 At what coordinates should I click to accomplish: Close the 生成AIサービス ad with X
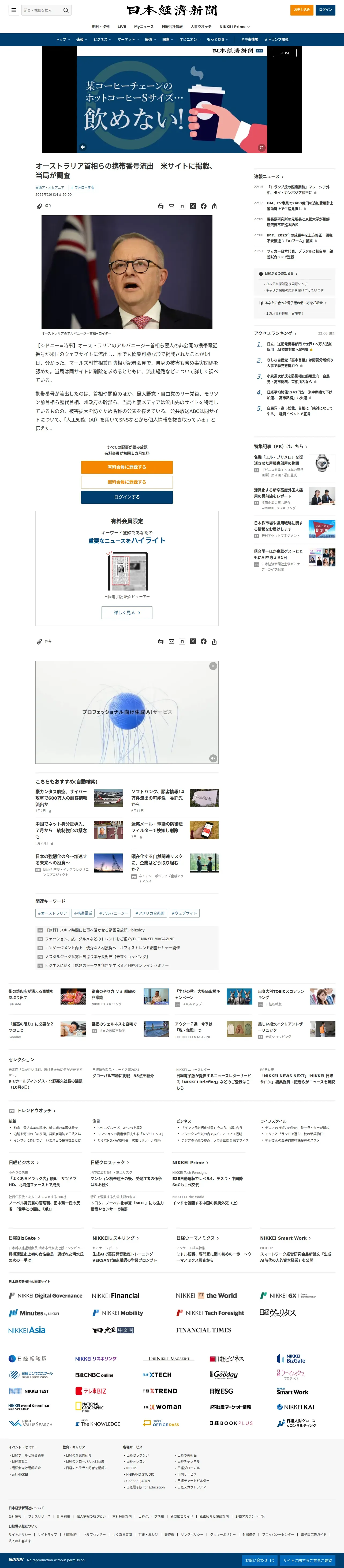coord(213,666)
